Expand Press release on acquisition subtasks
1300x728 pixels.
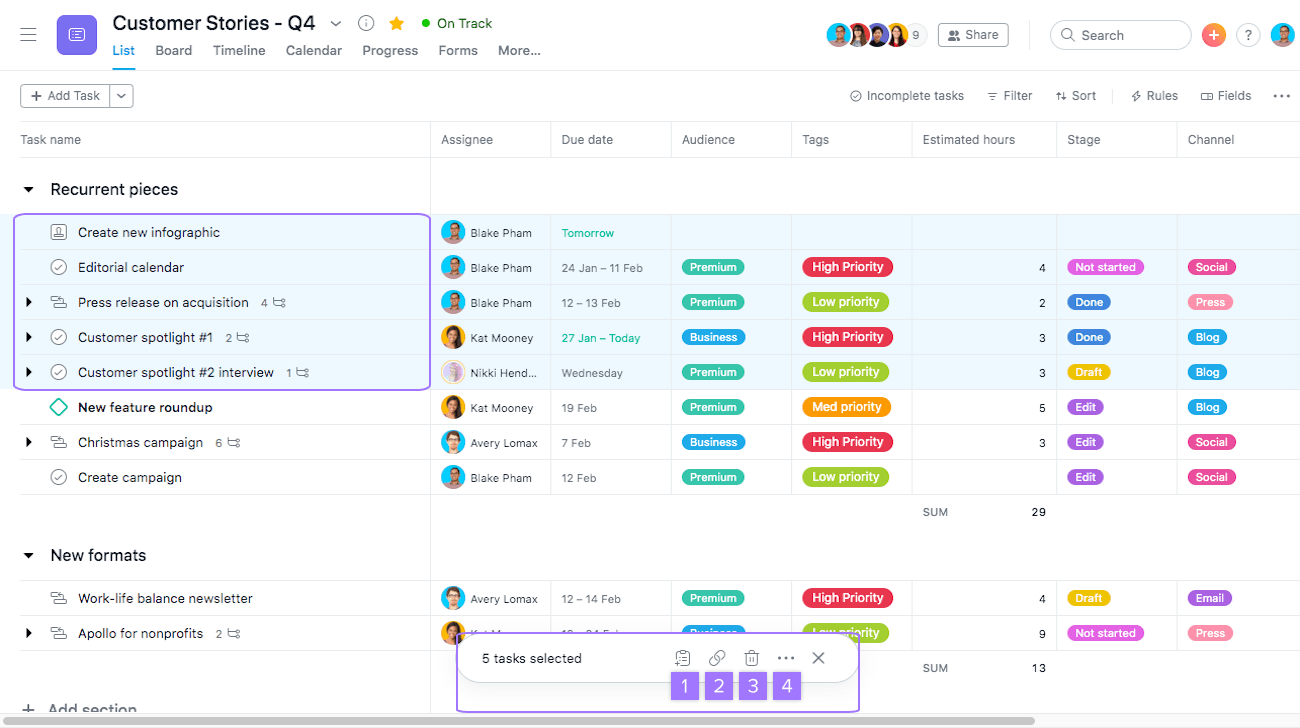(x=29, y=302)
